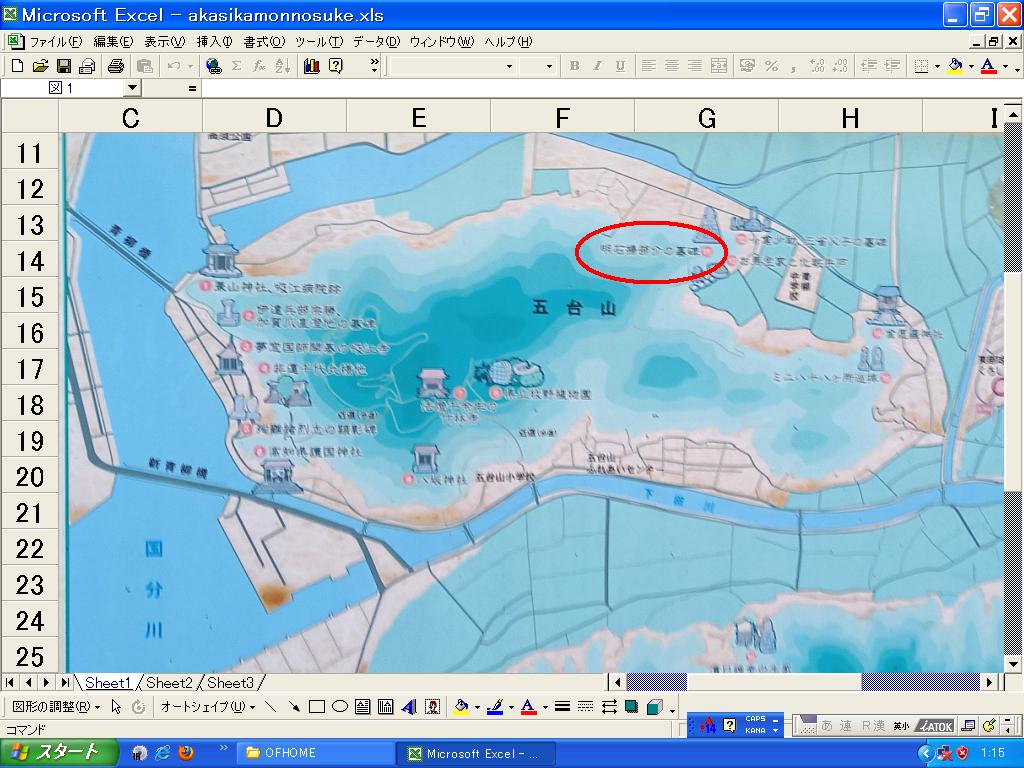This screenshot has height=768, width=1024.
Task: Toggle Italic formatting button
Action: coord(597,66)
